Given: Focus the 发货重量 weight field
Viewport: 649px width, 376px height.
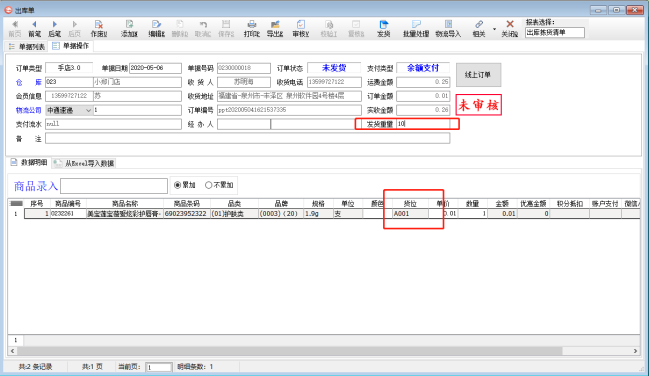Looking at the screenshot, I should pos(423,123).
